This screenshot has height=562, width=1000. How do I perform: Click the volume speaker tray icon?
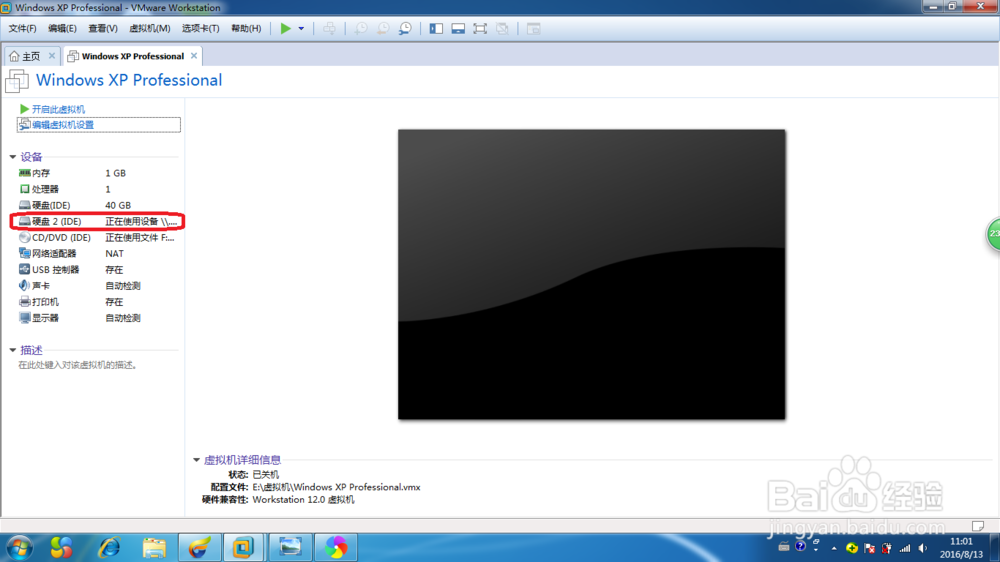point(922,548)
